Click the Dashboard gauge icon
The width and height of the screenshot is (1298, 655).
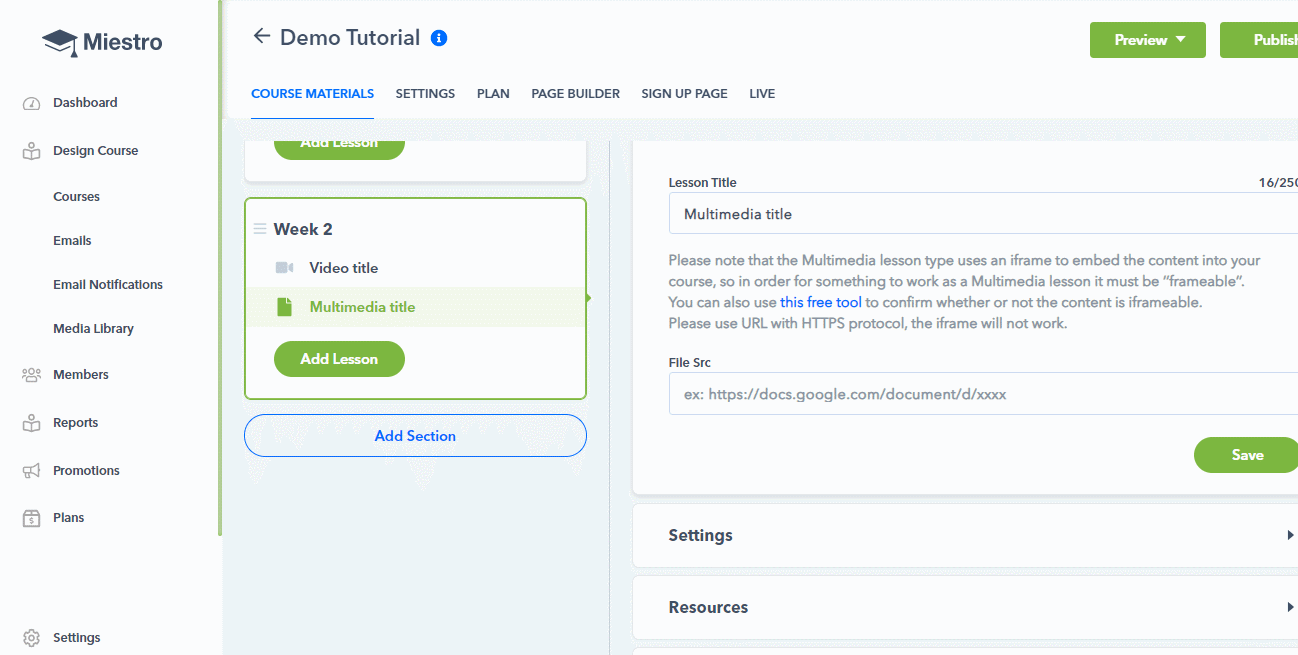click(x=31, y=103)
